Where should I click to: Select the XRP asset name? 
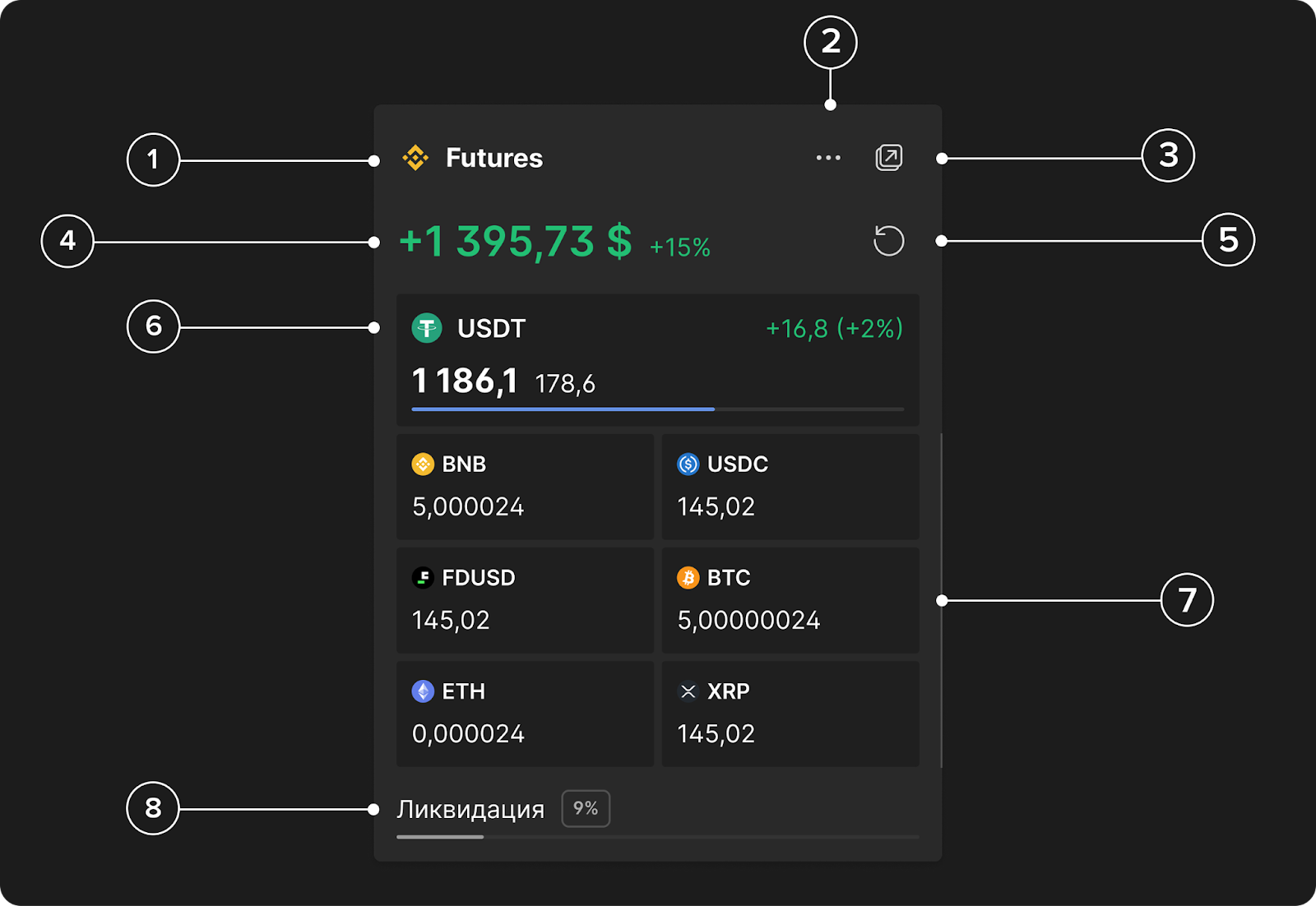pos(729,691)
